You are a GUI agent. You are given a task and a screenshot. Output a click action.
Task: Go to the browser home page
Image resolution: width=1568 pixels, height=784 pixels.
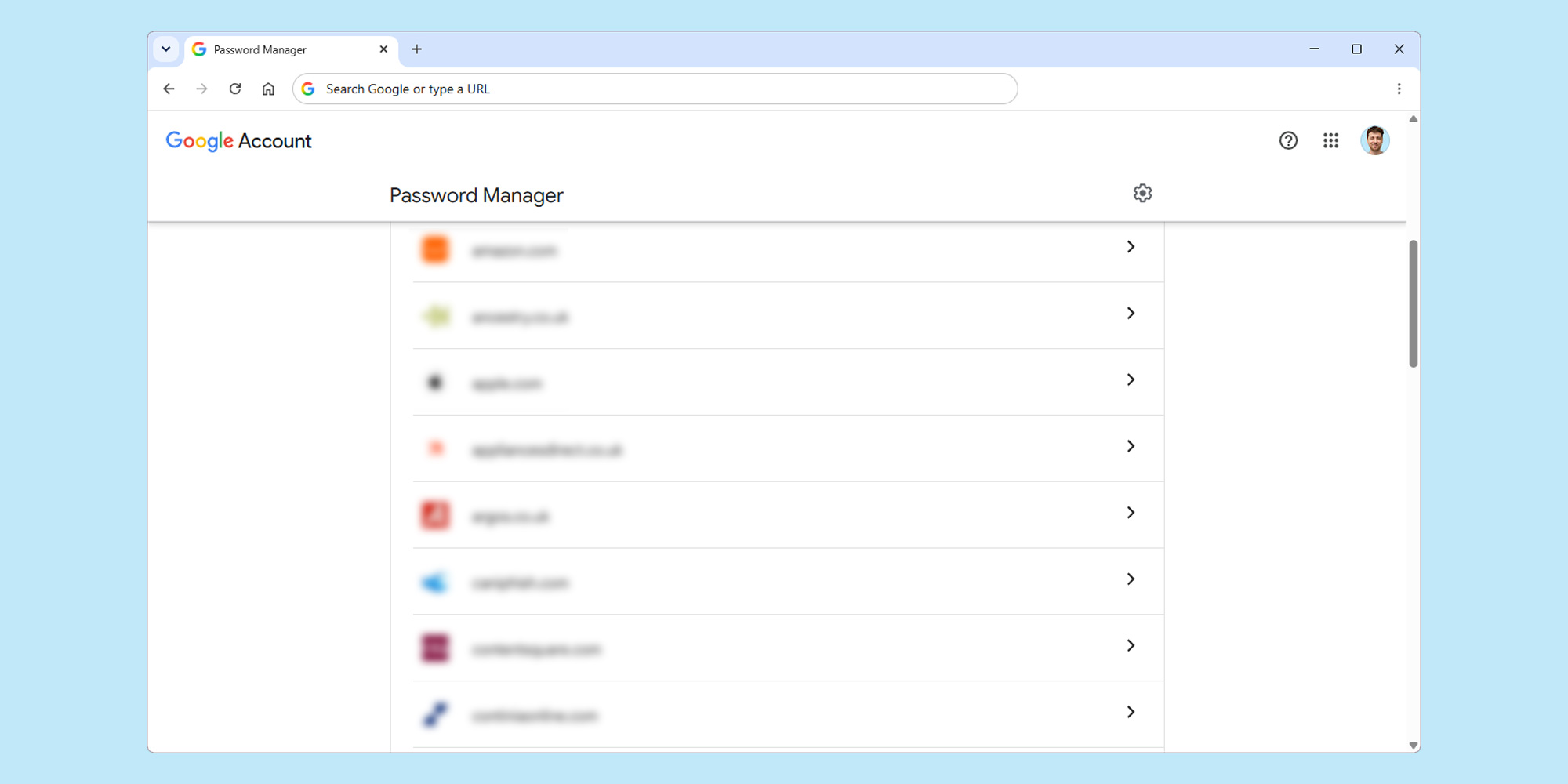click(268, 89)
